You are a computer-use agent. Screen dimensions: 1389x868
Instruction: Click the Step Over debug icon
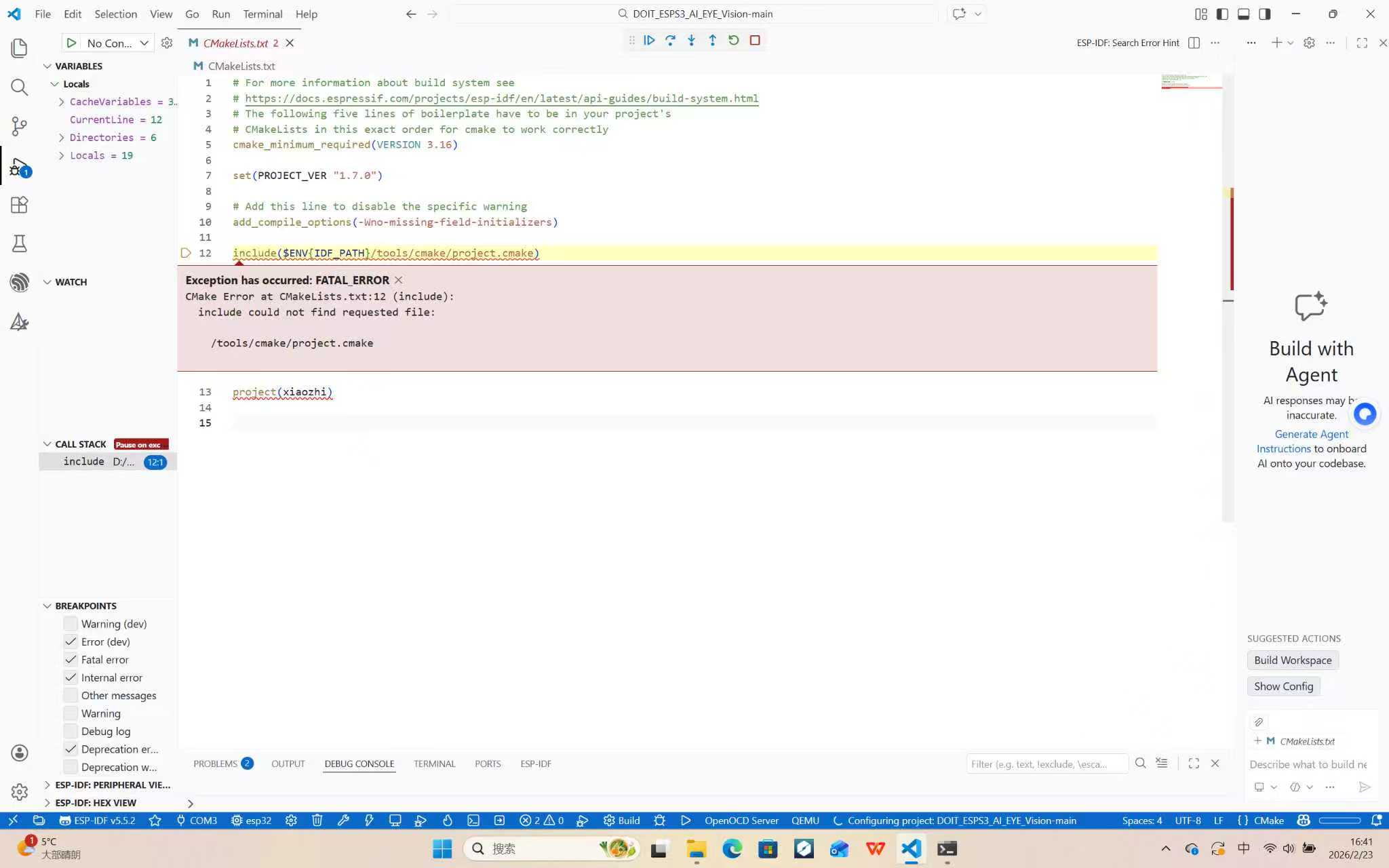click(670, 41)
